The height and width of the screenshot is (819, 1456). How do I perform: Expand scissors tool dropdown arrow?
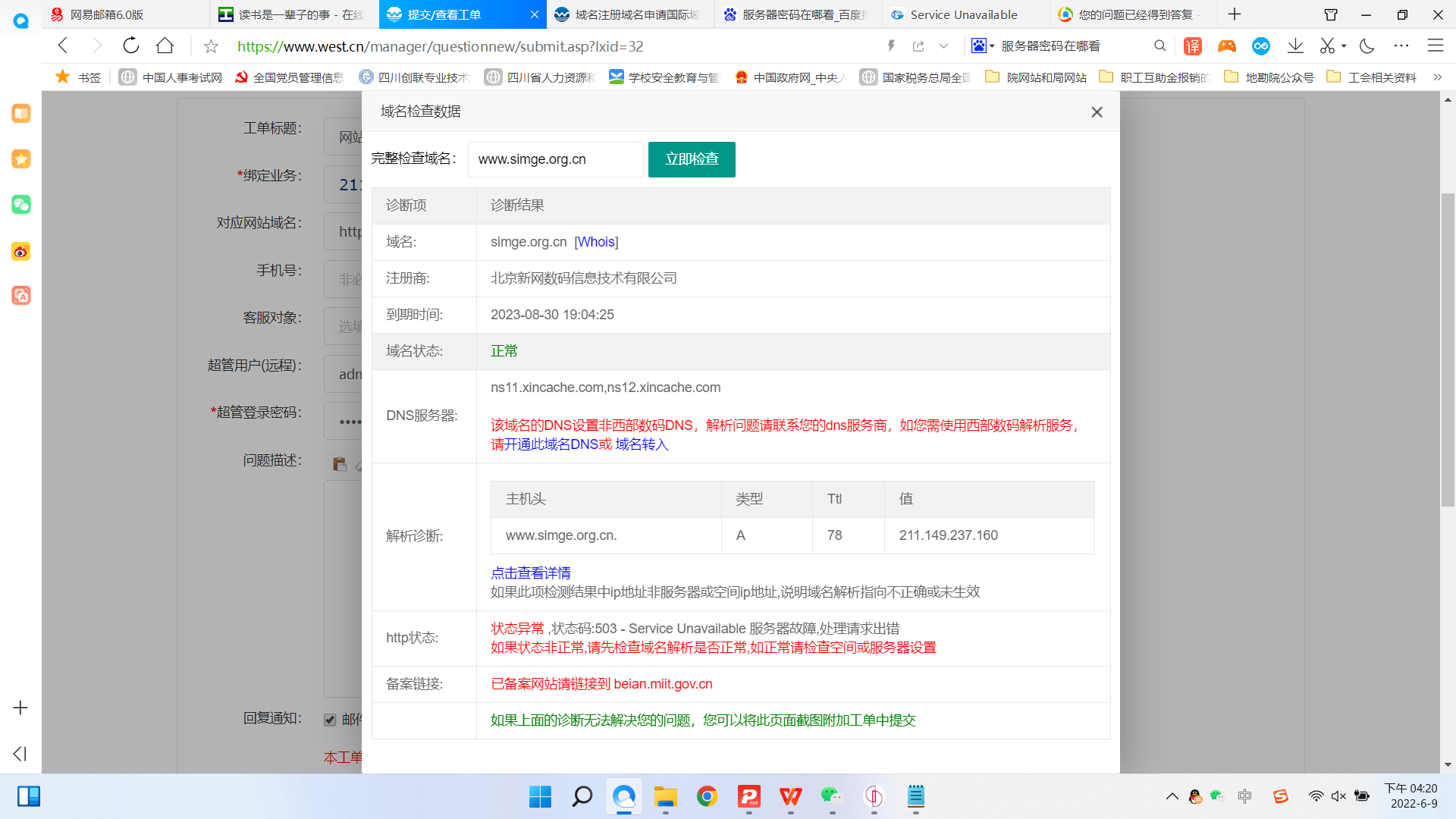(1344, 46)
